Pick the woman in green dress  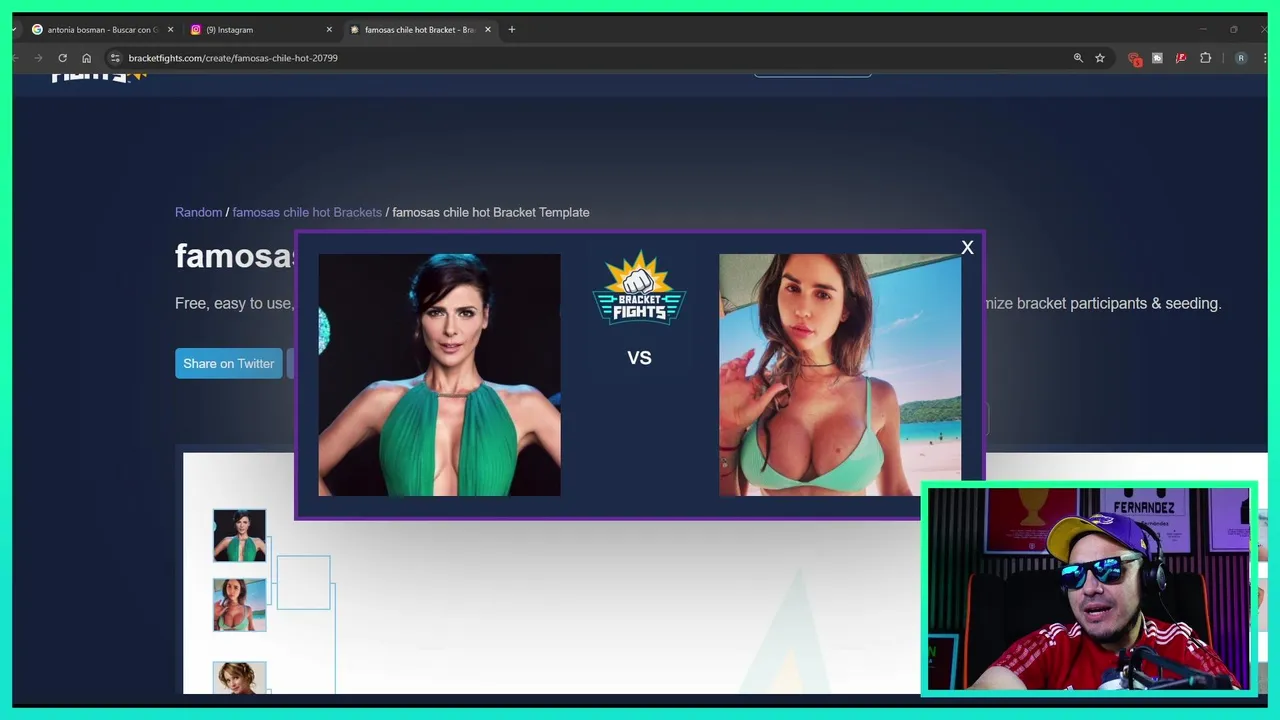[x=439, y=375]
